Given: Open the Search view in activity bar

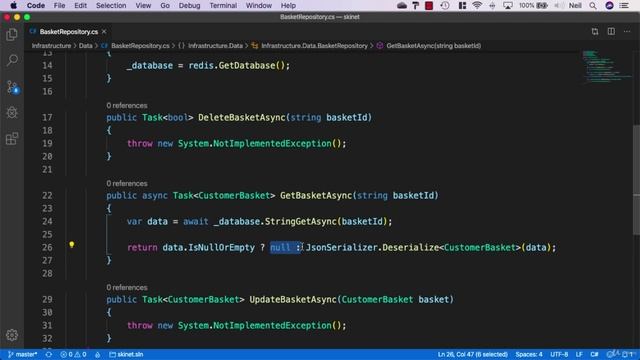Looking at the screenshot, I should point(12,60).
